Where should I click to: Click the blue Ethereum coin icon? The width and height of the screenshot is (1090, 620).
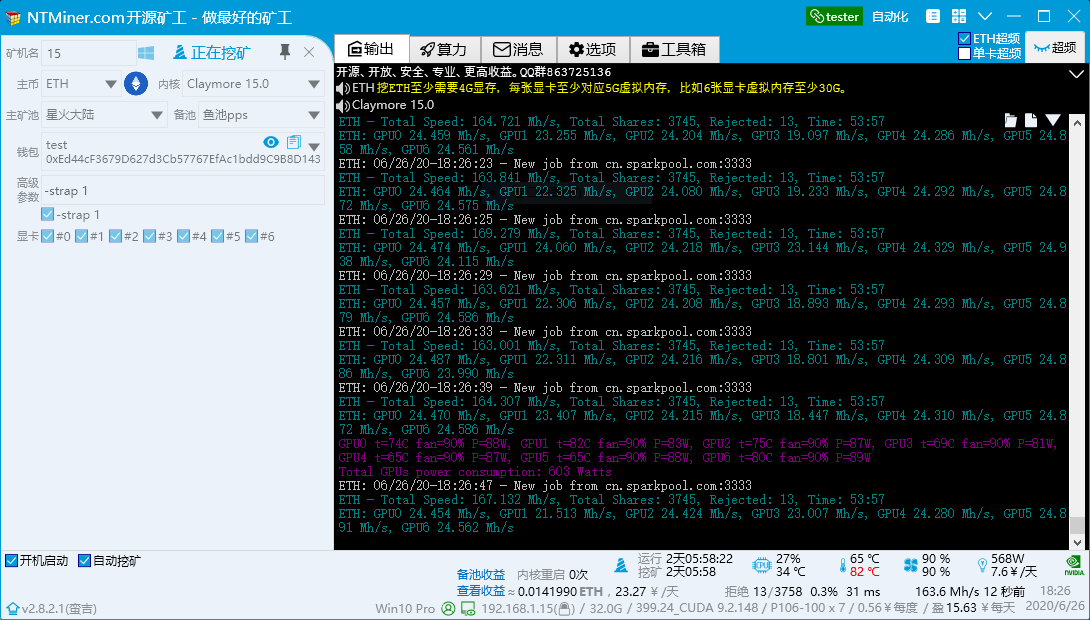(136, 84)
